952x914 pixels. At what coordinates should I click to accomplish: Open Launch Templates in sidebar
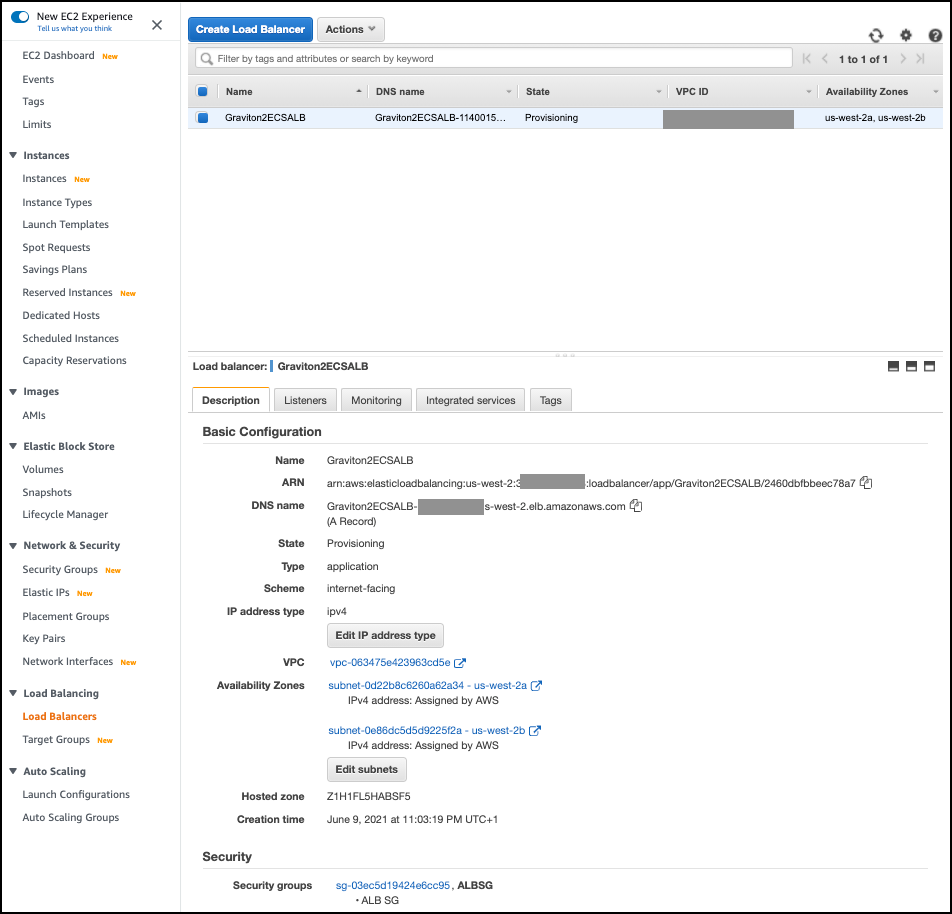coord(66,224)
